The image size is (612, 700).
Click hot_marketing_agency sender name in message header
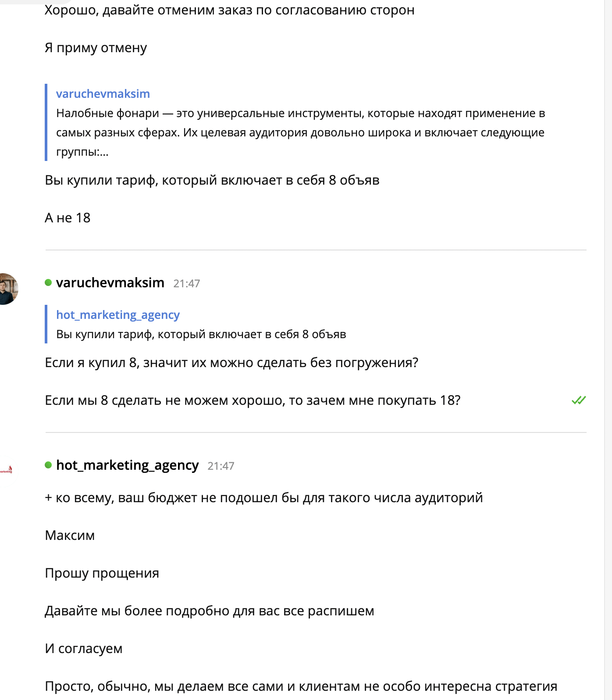pyautogui.click(x=127, y=465)
